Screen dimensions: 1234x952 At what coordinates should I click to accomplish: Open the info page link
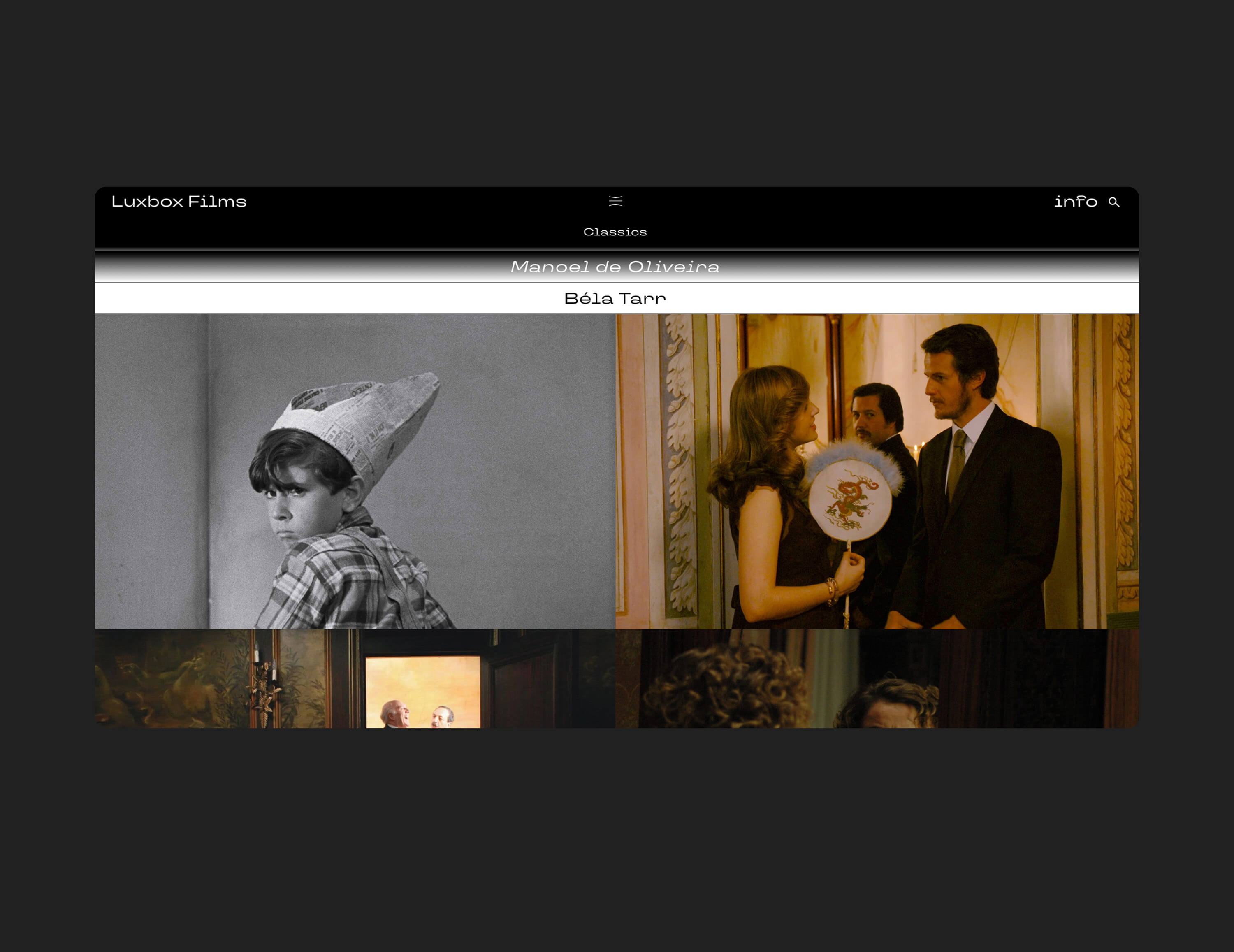1075,202
